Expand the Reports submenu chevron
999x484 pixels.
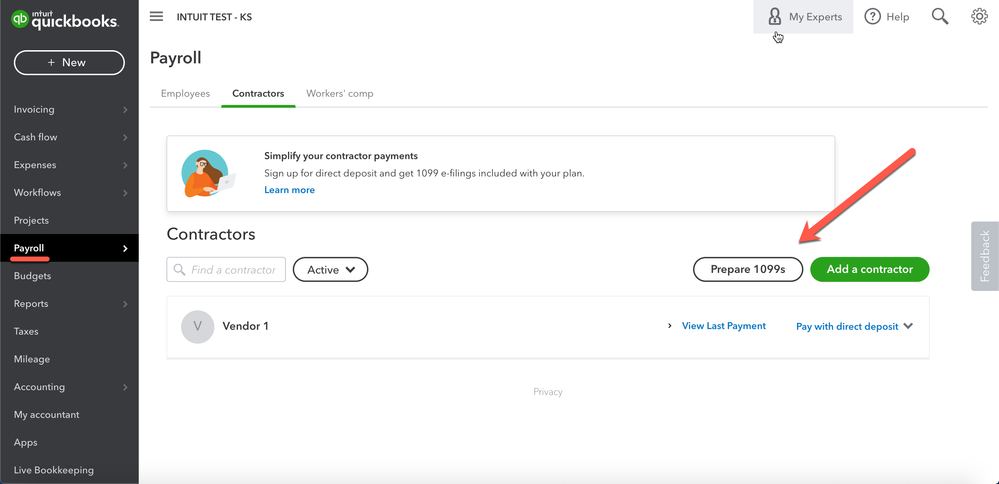coord(124,304)
